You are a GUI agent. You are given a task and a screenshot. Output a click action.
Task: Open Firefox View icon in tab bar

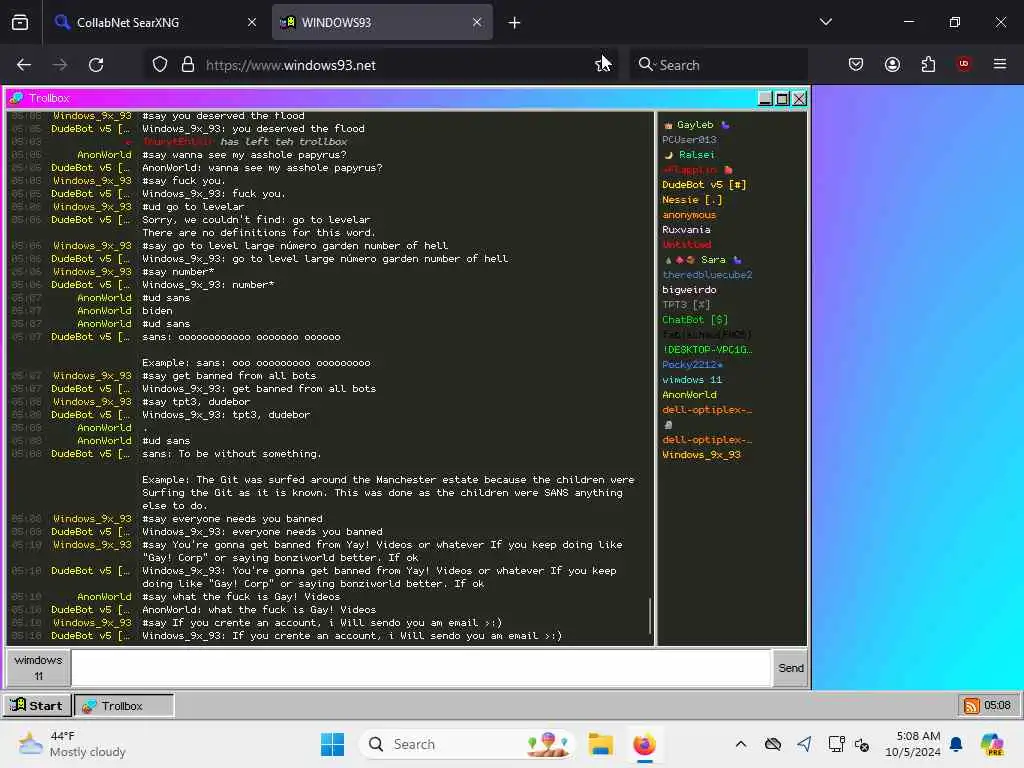20,22
